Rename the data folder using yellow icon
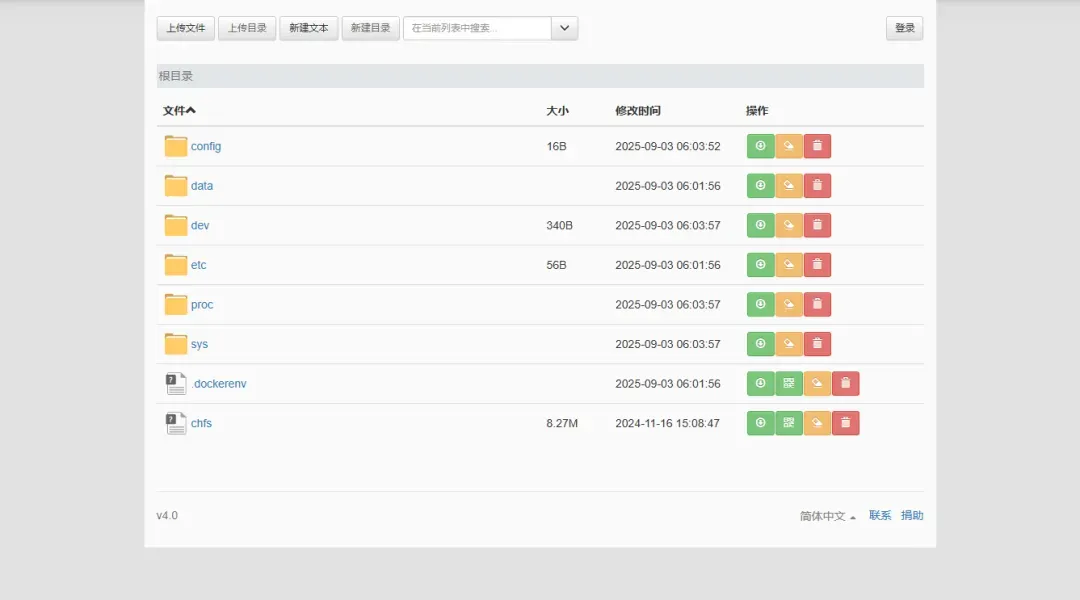This screenshot has height=600, width=1080. pos(788,185)
